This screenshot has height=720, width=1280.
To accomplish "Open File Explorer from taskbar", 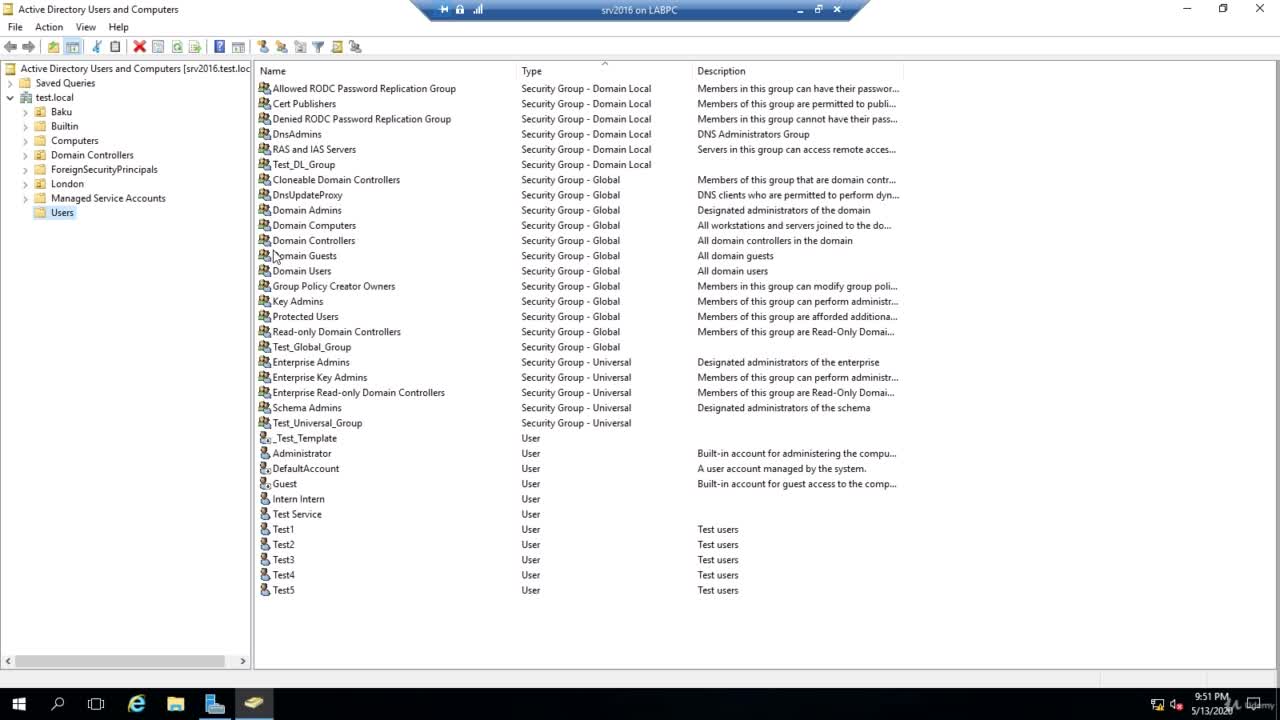I will [176, 704].
